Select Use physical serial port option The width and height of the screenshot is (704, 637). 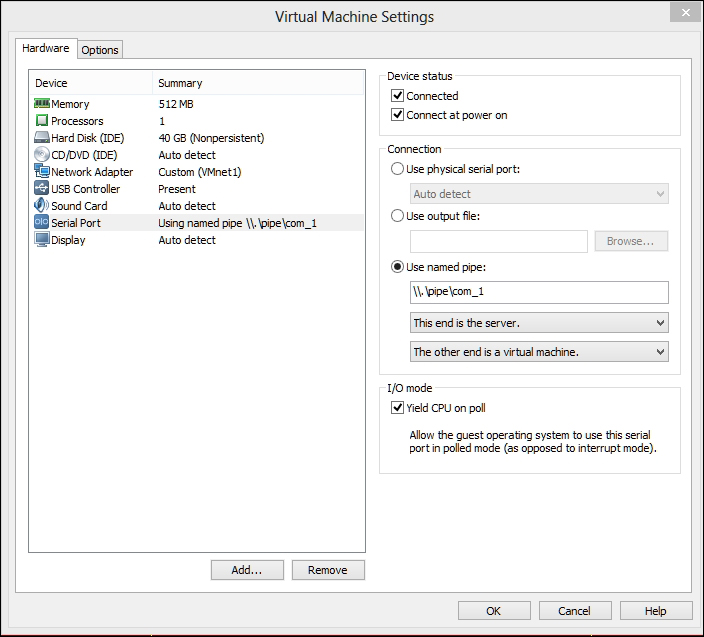pyautogui.click(x=397, y=169)
